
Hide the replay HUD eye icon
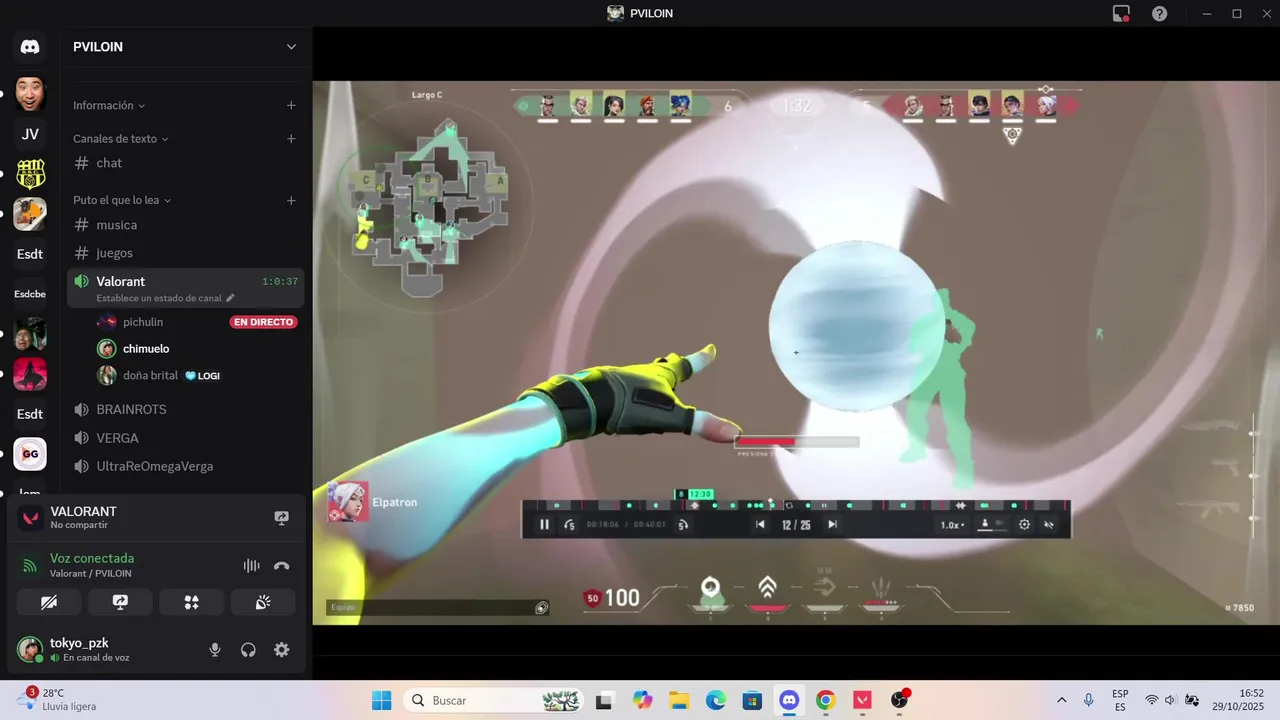pyautogui.click(x=1049, y=524)
